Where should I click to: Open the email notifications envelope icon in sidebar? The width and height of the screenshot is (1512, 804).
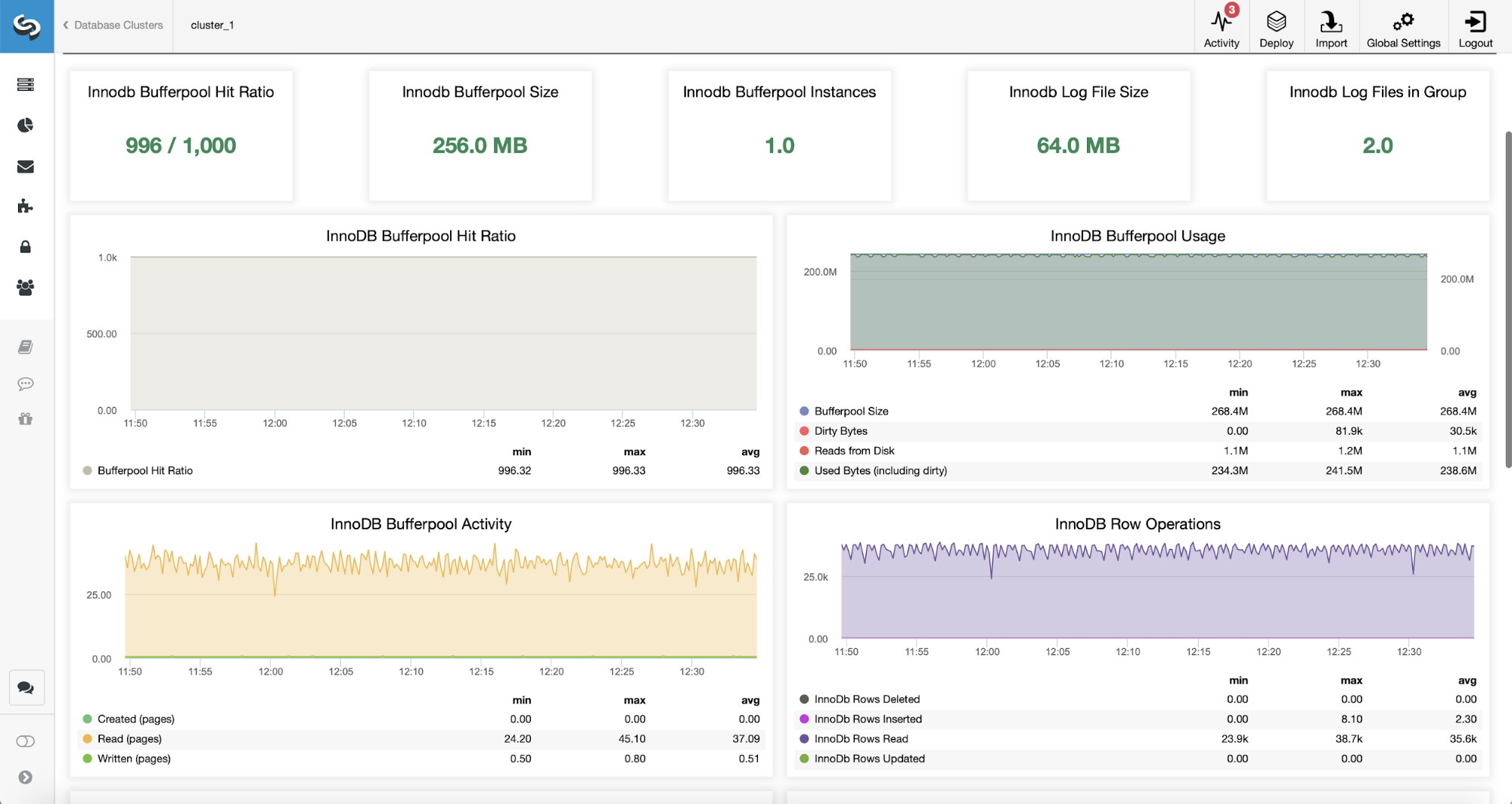(26, 166)
